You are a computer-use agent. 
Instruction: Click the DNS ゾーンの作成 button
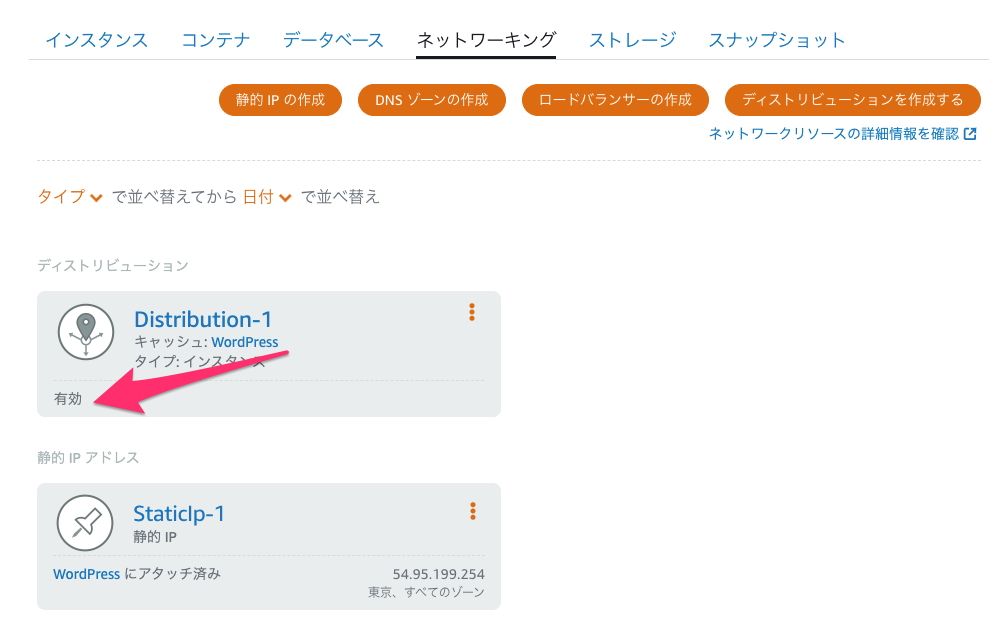coord(431,100)
